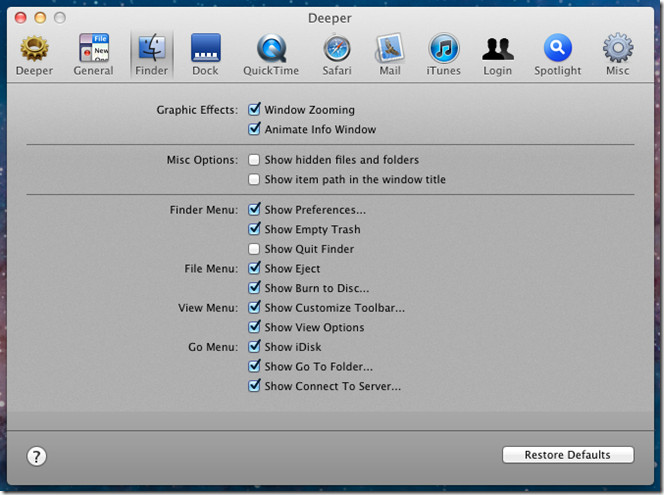664x495 pixels.
Task: Select the Finder pane icon
Action: [x=152, y=55]
